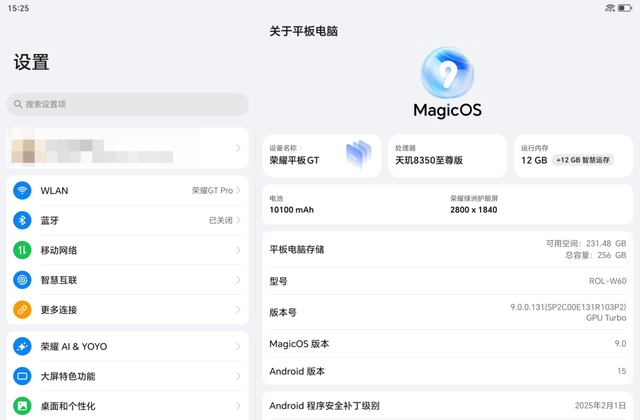
Task: Open the 平板电脑存储 row
Action: click(x=447, y=249)
